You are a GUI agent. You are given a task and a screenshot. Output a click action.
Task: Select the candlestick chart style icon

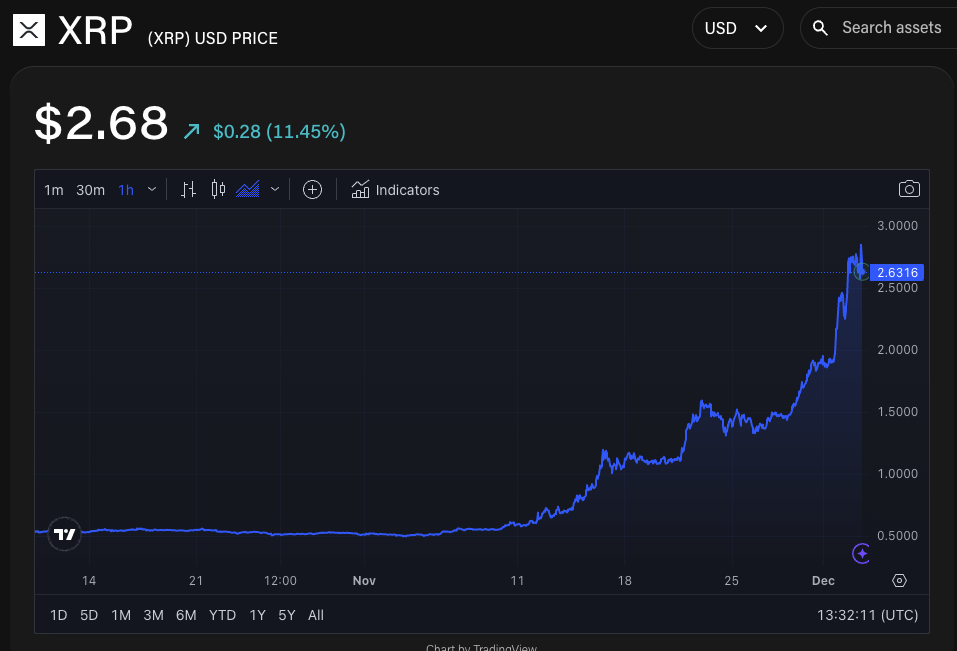coord(218,189)
